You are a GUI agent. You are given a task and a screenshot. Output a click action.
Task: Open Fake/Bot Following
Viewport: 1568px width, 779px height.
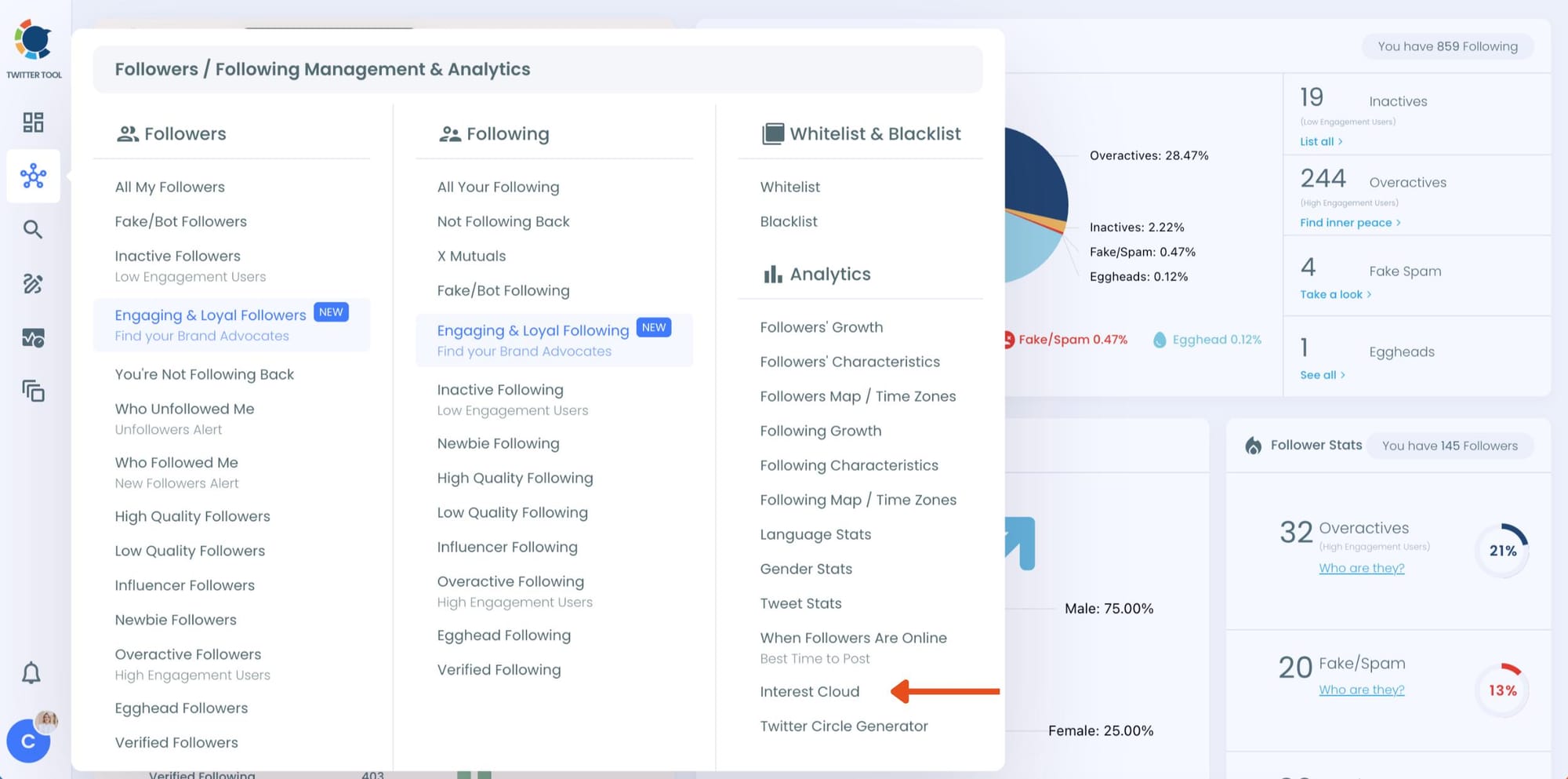pos(503,290)
